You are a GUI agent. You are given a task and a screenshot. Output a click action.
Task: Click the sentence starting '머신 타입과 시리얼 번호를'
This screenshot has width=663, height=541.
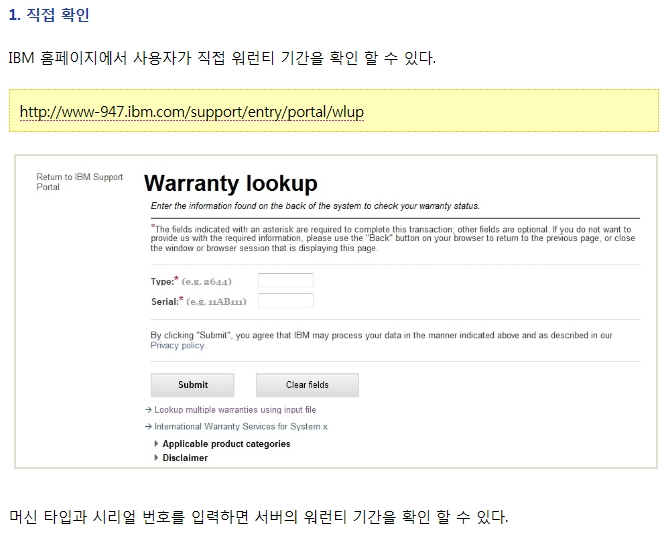tap(258, 516)
